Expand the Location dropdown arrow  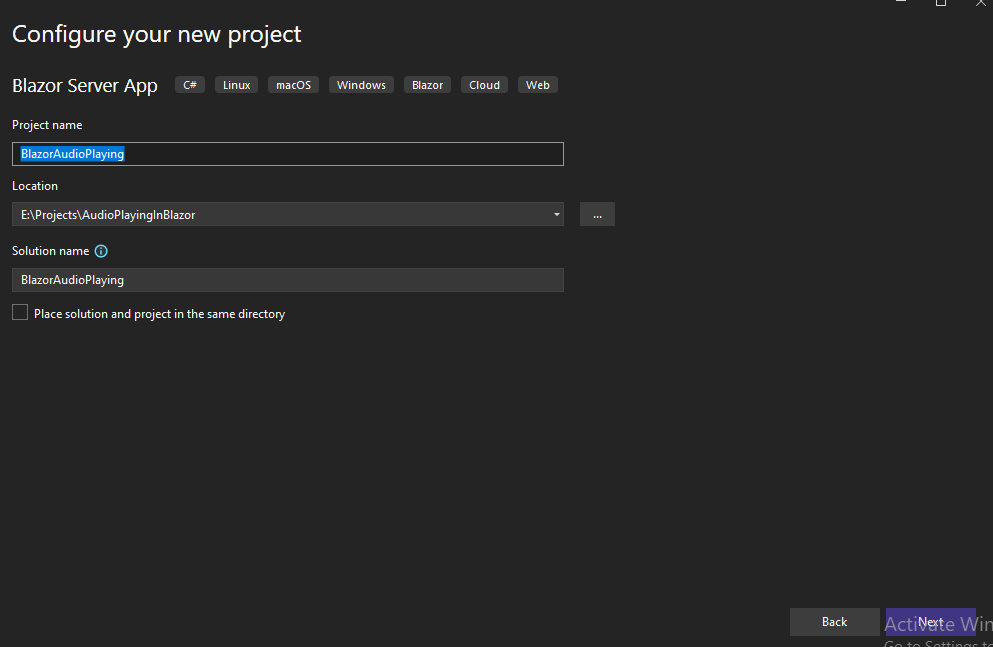click(556, 214)
